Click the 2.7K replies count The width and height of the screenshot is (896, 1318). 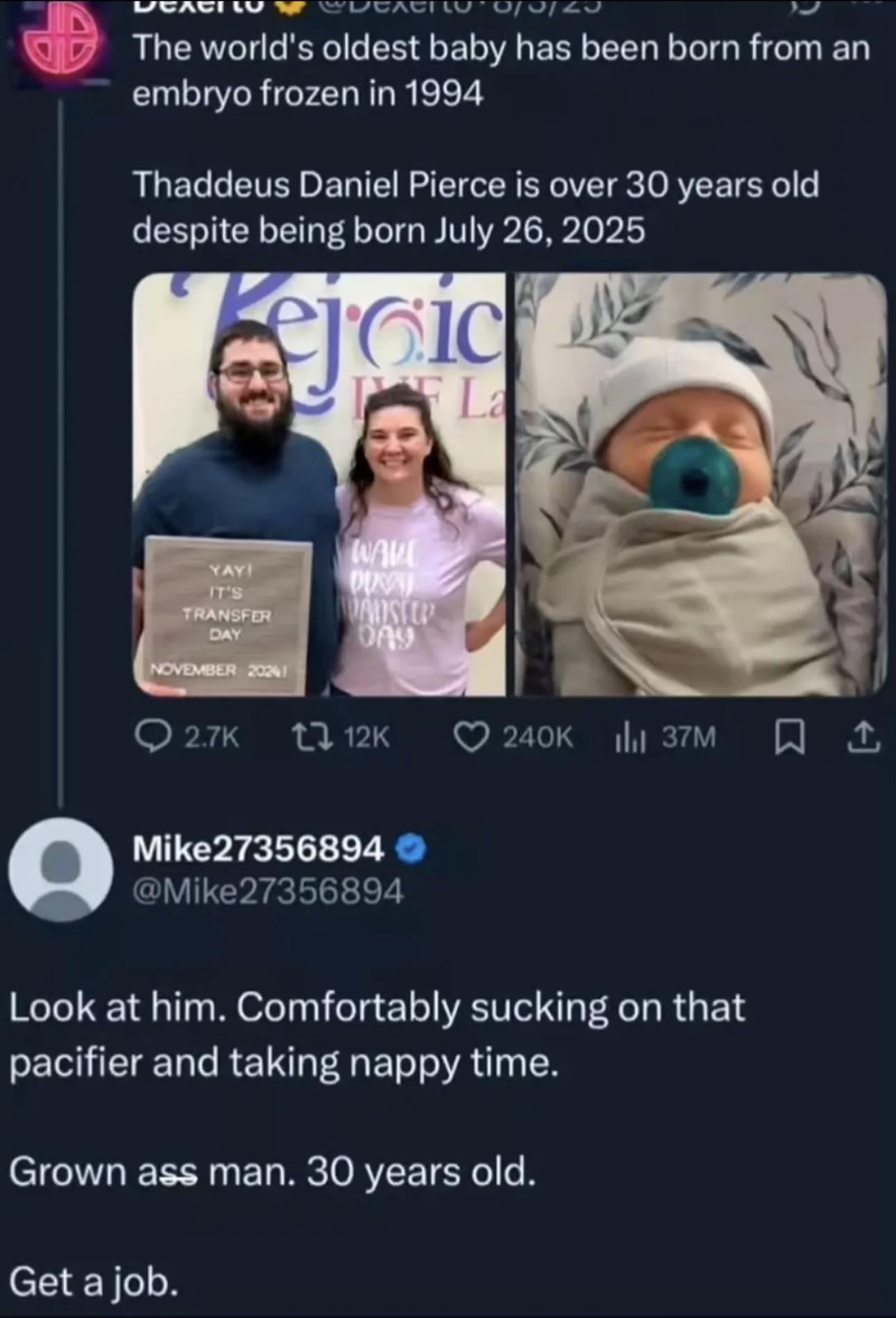click(x=212, y=737)
